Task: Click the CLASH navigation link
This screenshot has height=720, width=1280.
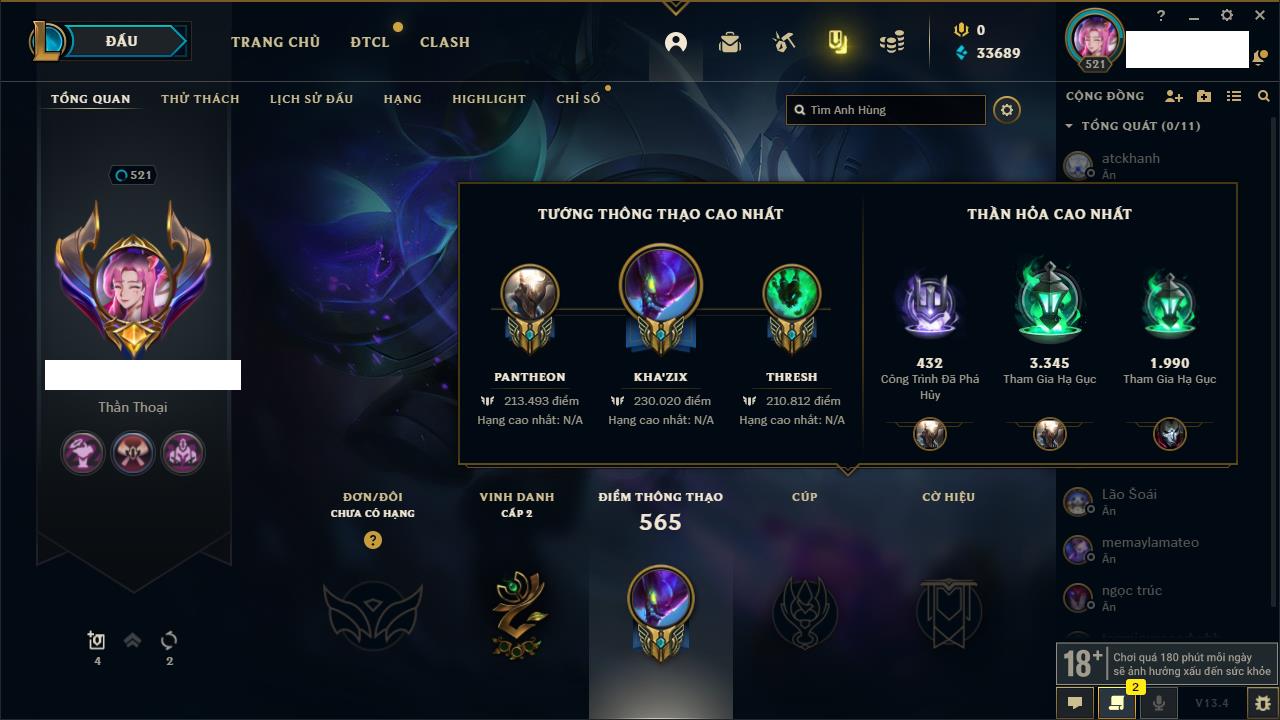Action: 445,42
